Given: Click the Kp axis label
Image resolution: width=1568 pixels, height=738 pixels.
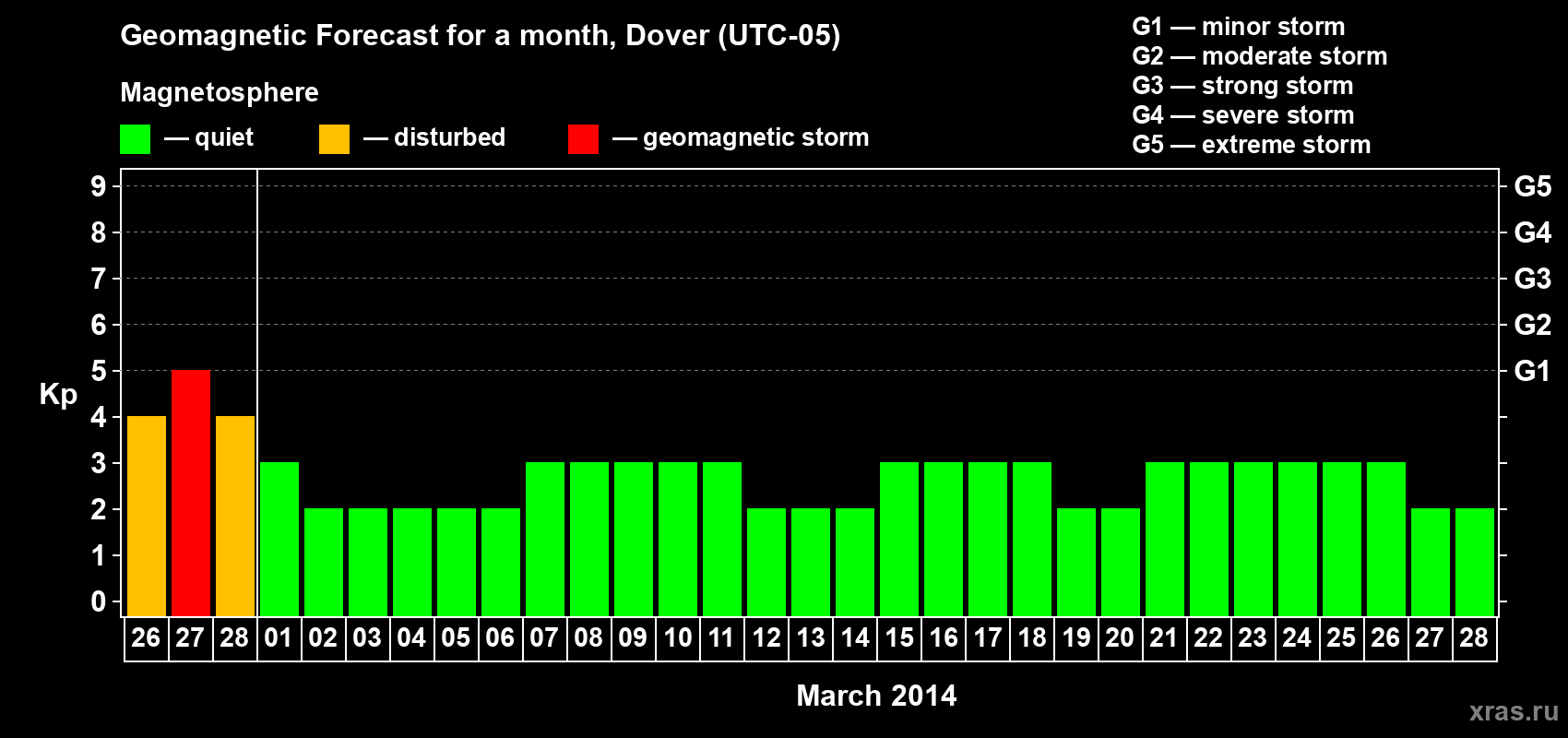Looking at the screenshot, I should tap(58, 395).
